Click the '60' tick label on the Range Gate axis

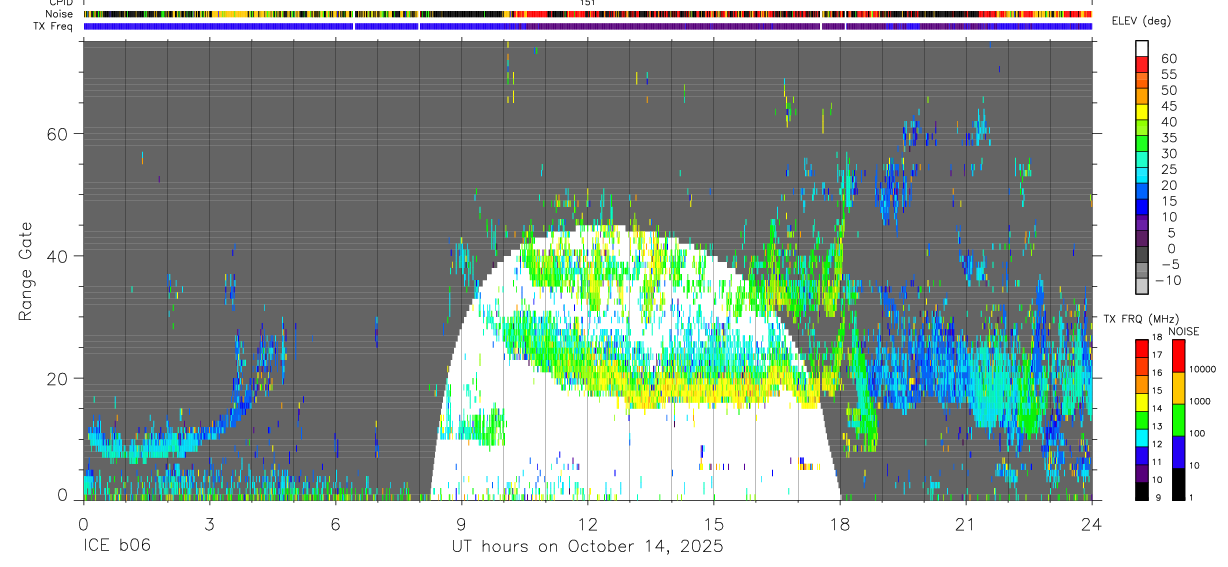coord(59,134)
